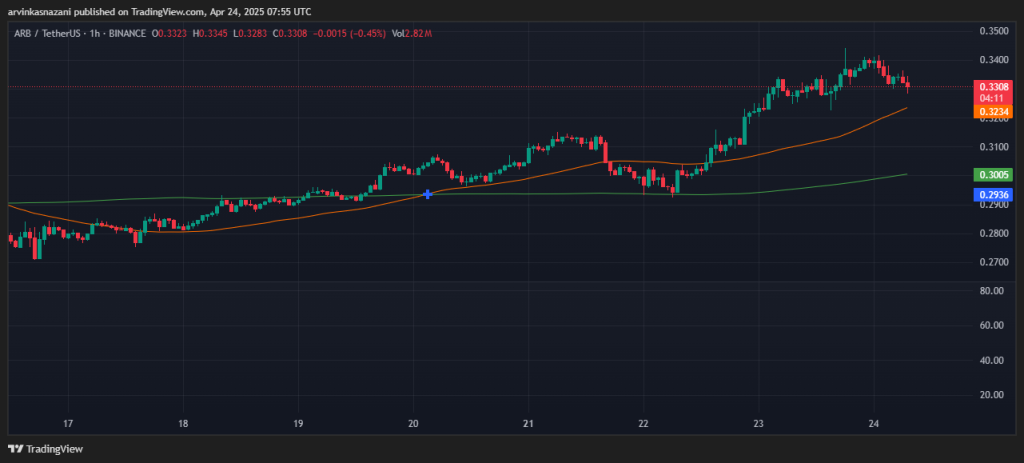Click the date label 17 on time axis
The width and height of the screenshot is (1024, 463).
click(x=68, y=423)
